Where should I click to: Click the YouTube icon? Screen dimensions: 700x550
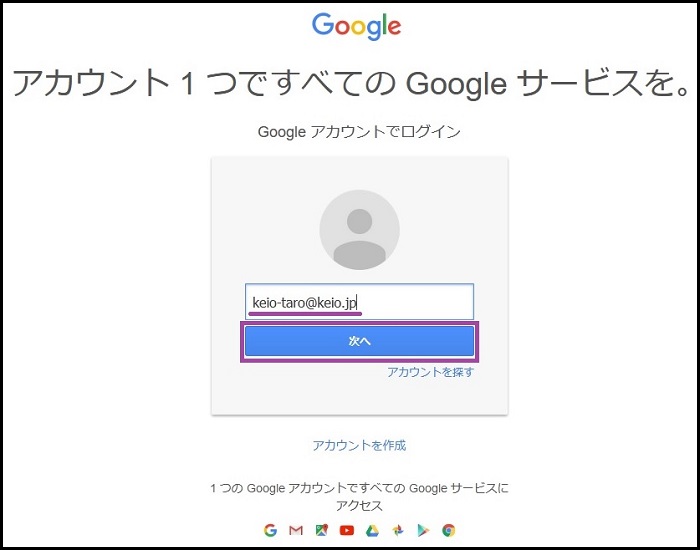coord(347,530)
